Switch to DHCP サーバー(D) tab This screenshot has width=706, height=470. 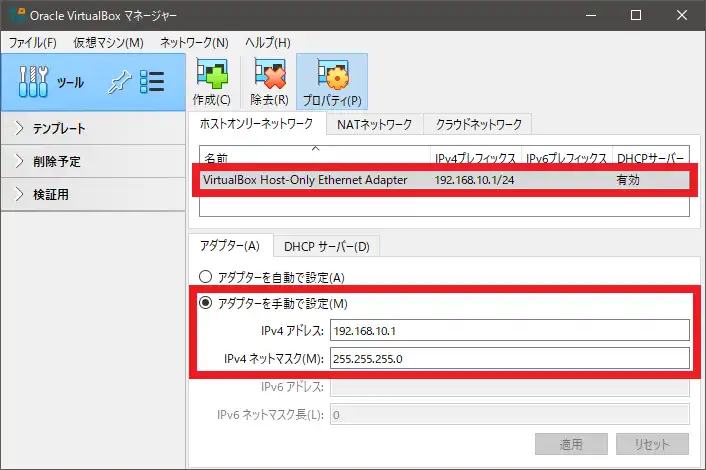[x=327, y=247]
